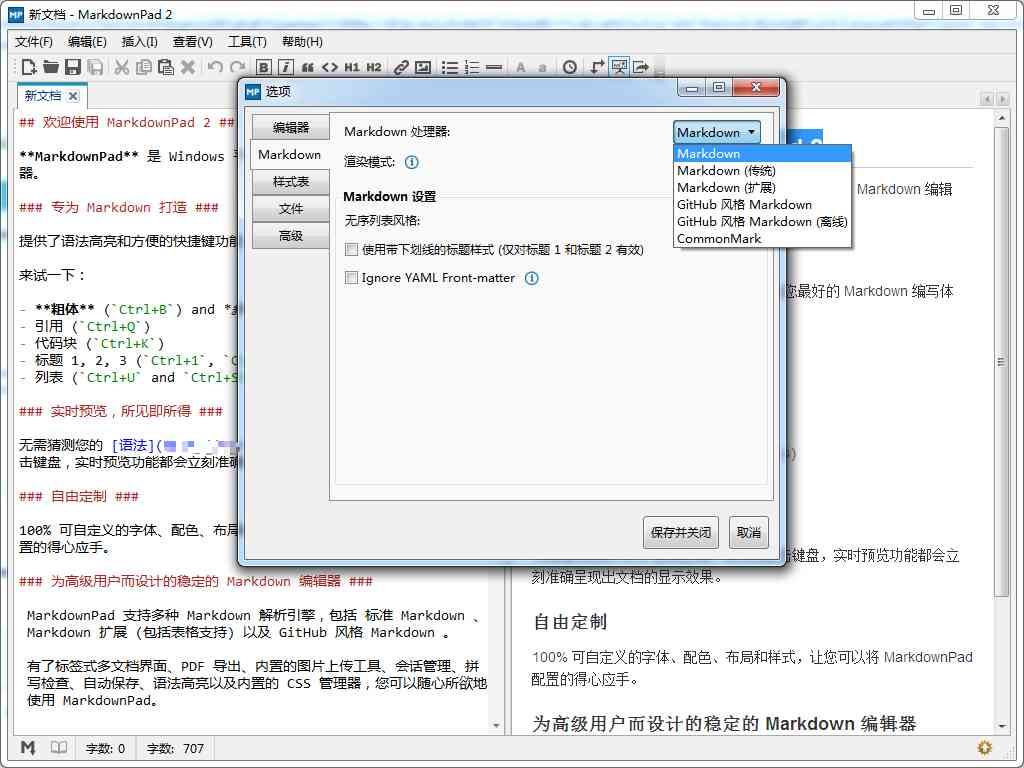This screenshot has height=768, width=1024.
Task: Redo action in toolbar
Action: (238, 67)
